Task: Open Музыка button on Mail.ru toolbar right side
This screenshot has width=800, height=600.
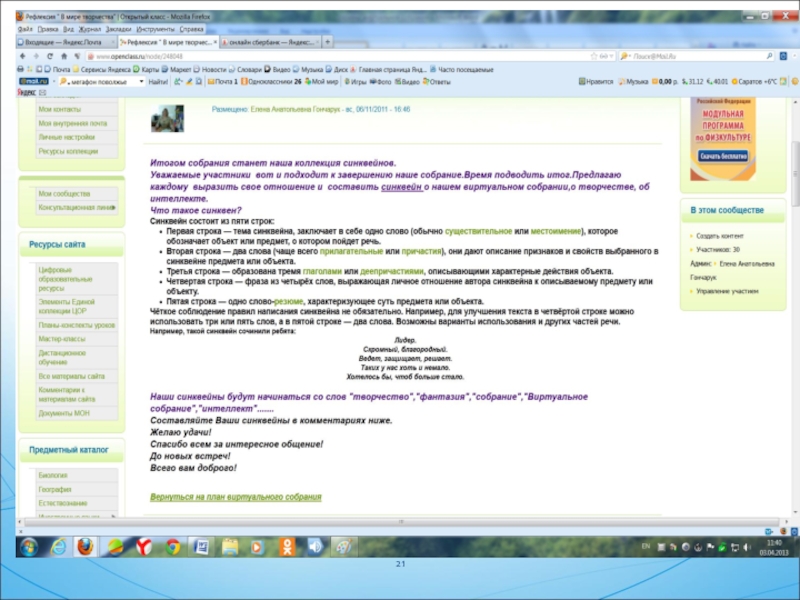Action: click(633, 82)
